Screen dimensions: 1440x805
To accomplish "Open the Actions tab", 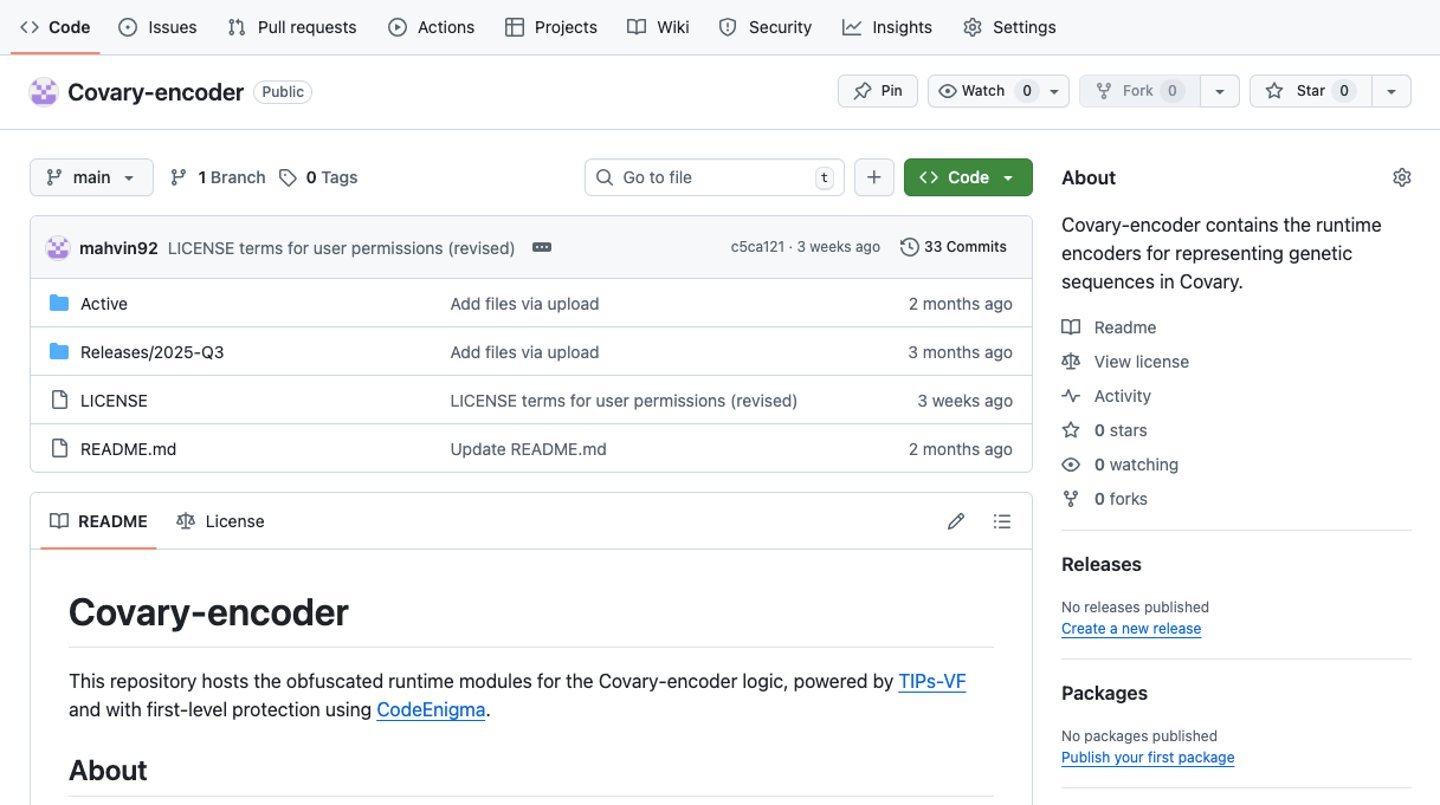I will click(431, 27).
